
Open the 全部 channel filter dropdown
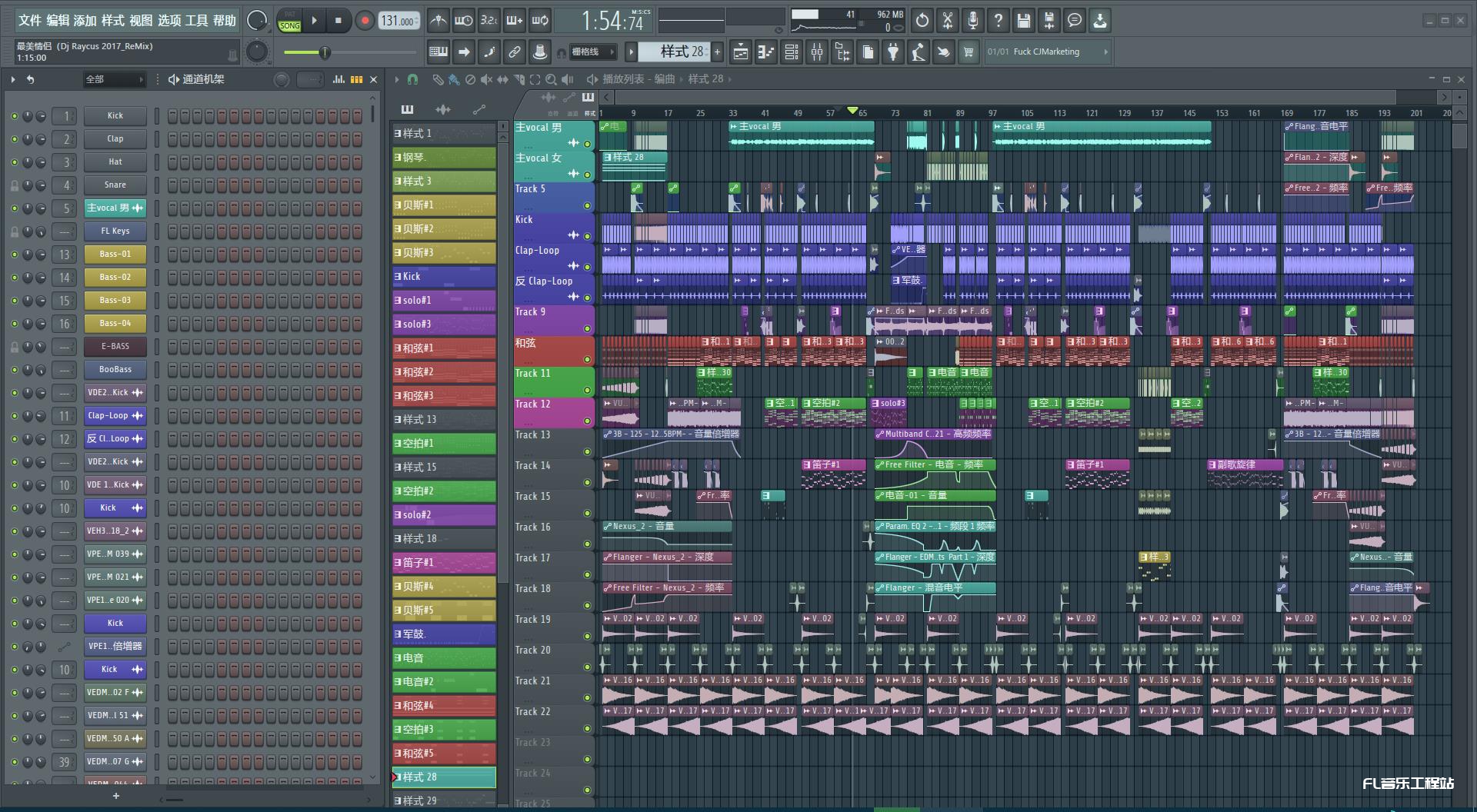point(114,79)
